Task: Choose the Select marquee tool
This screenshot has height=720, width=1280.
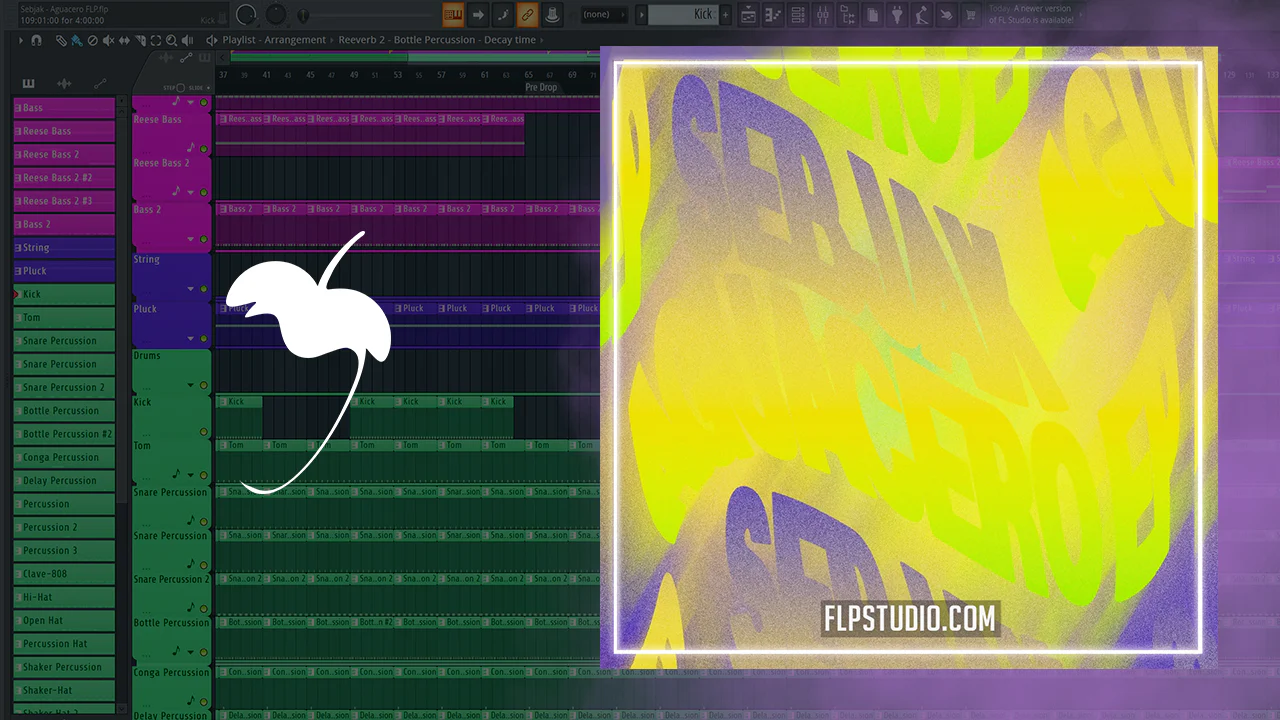Action: pyautogui.click(x=157, y=40)
